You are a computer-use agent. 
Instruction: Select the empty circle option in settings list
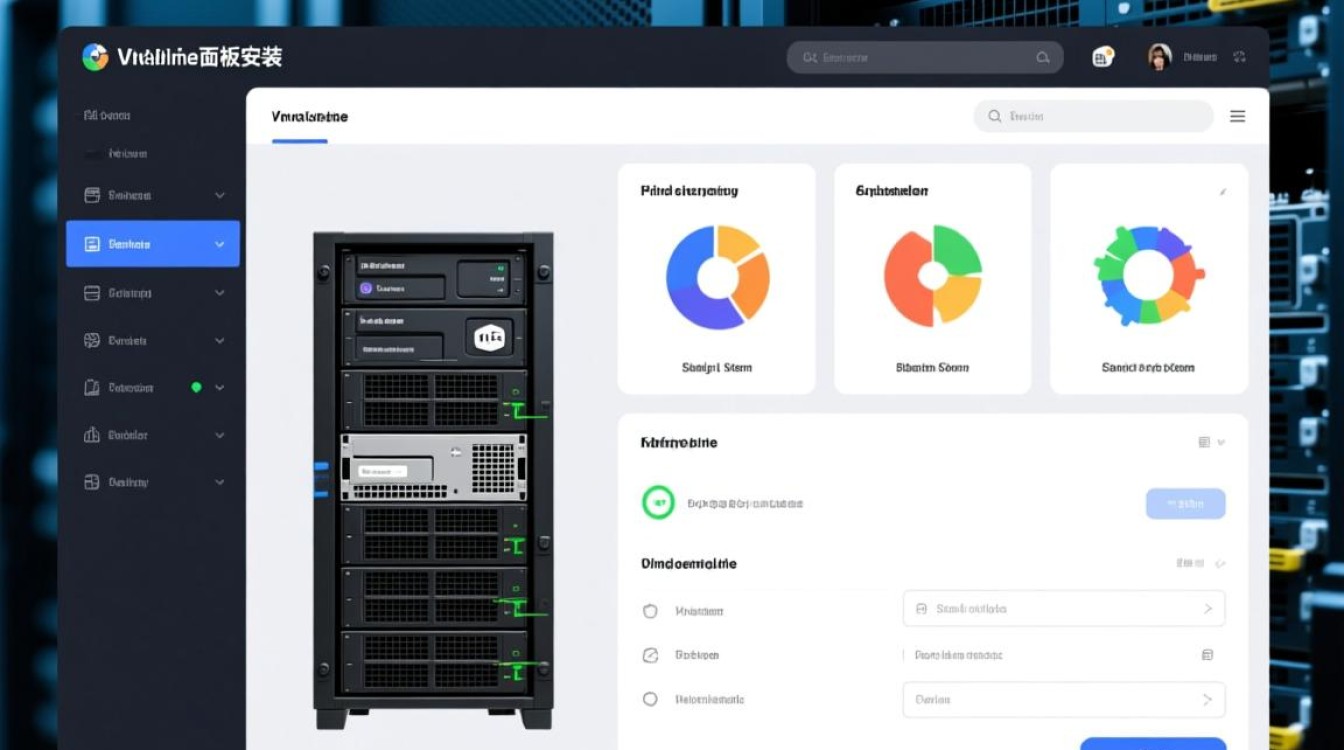(x=650, y=700)
